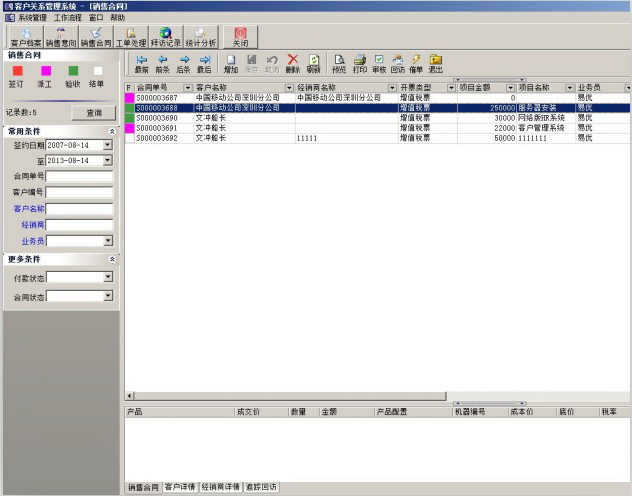Image resolution: width=632 pixels, height=496 pixels.
Task: Click the 预览 preview icon
Action: [339, 64]
